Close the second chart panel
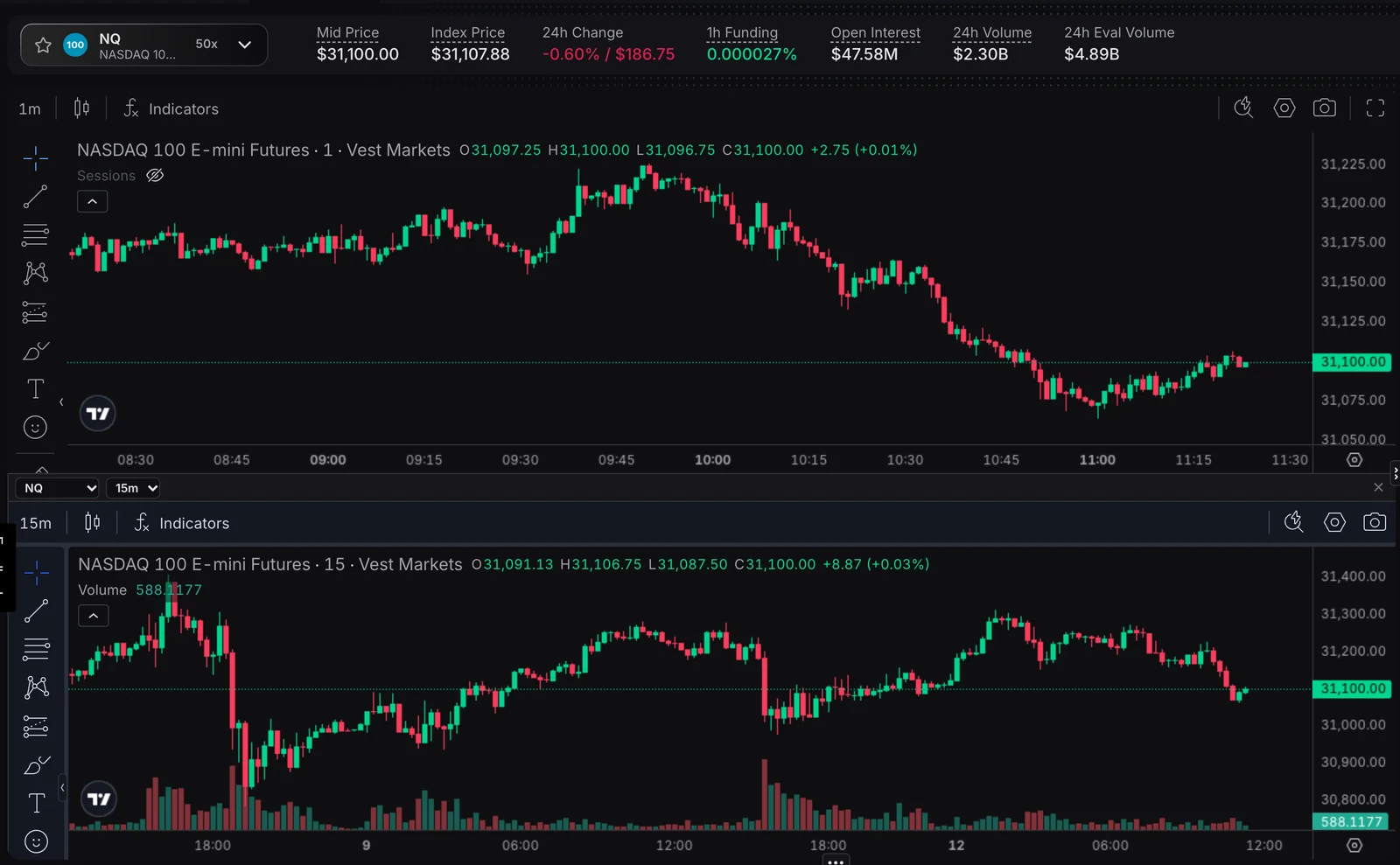The image size is (1400, 865). (1378, 487)
